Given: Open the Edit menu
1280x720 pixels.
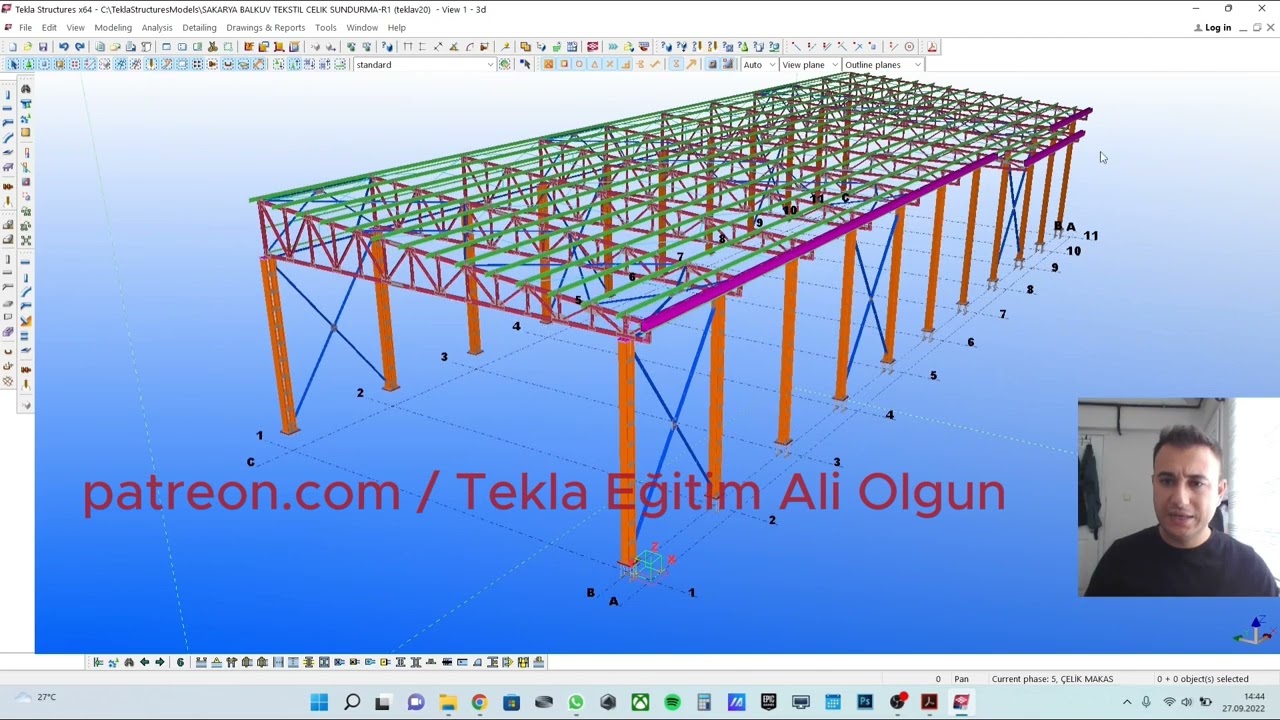Looking at the screenshot, I should pos(49,27).
